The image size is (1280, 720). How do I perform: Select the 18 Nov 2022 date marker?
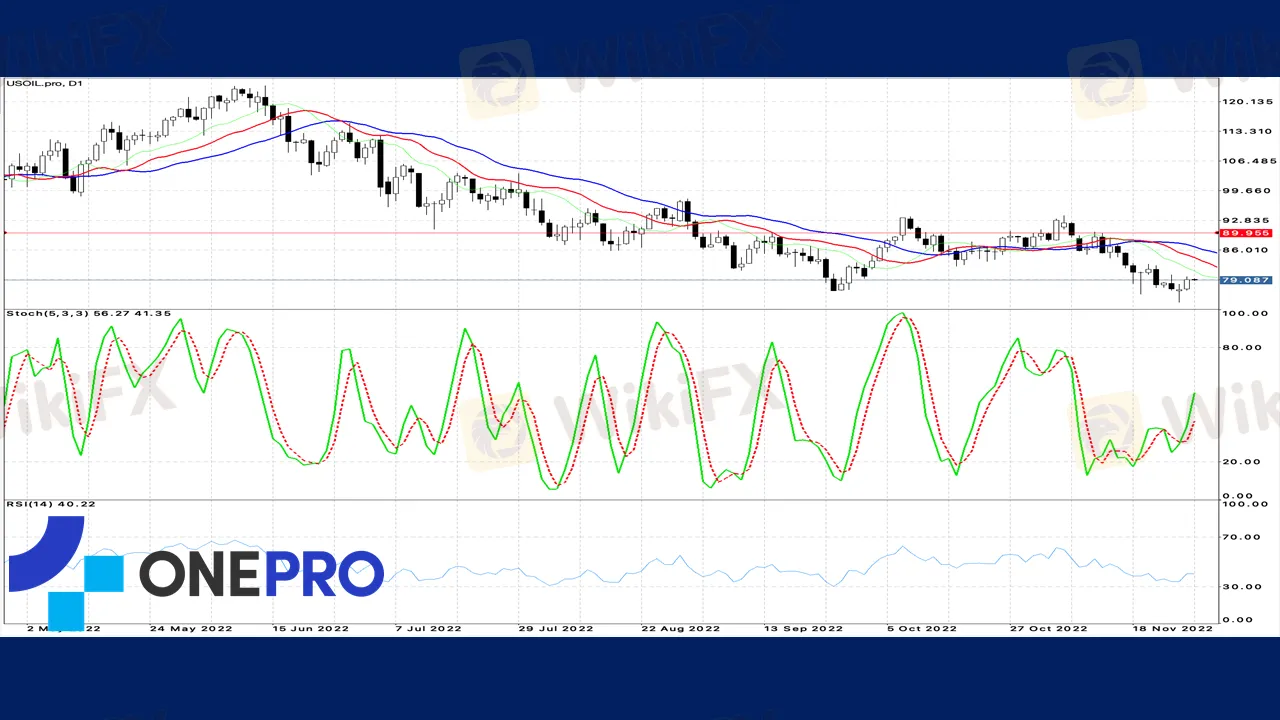point(1173,629)
